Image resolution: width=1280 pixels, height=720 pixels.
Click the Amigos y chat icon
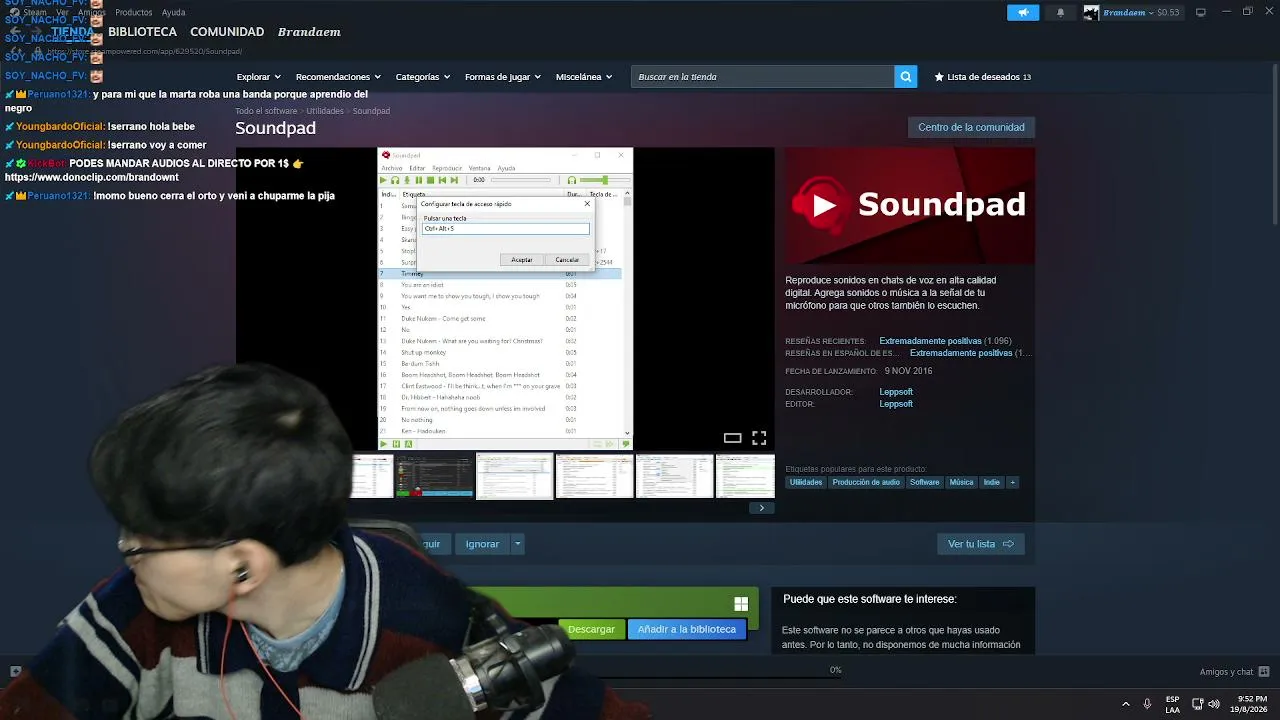[x=1264, y=672]
